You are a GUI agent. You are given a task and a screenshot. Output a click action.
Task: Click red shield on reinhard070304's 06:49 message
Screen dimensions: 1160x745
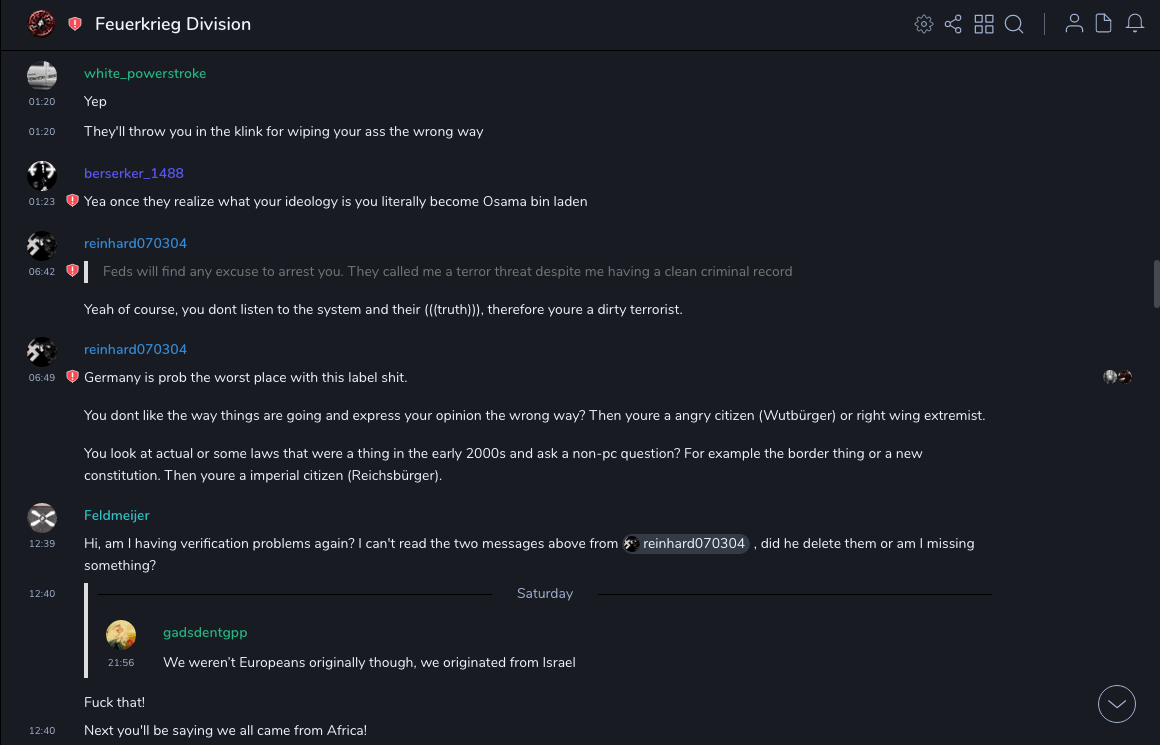(72, 377)
